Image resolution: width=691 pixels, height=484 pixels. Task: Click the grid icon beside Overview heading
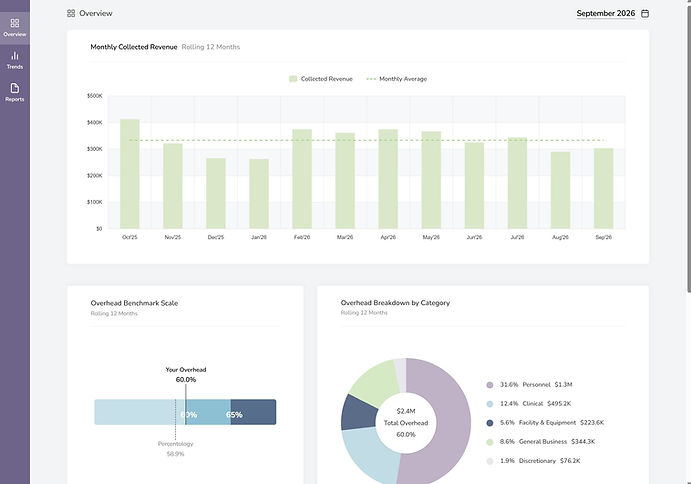71,13
